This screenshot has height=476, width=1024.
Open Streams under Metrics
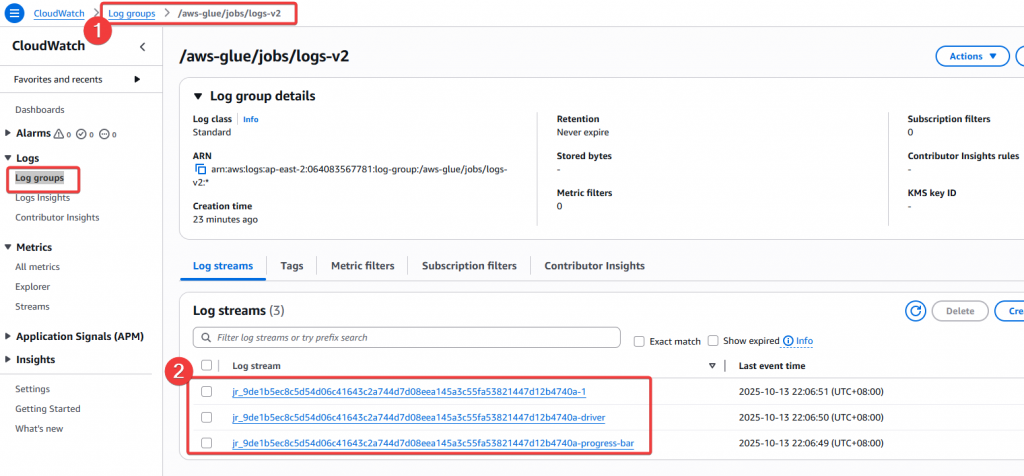pyautogui.click(x=33, y=306)
